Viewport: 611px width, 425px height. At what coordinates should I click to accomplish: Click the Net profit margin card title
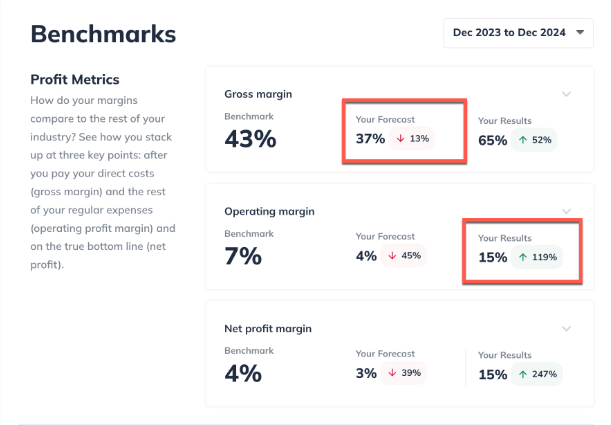point(268,328)
